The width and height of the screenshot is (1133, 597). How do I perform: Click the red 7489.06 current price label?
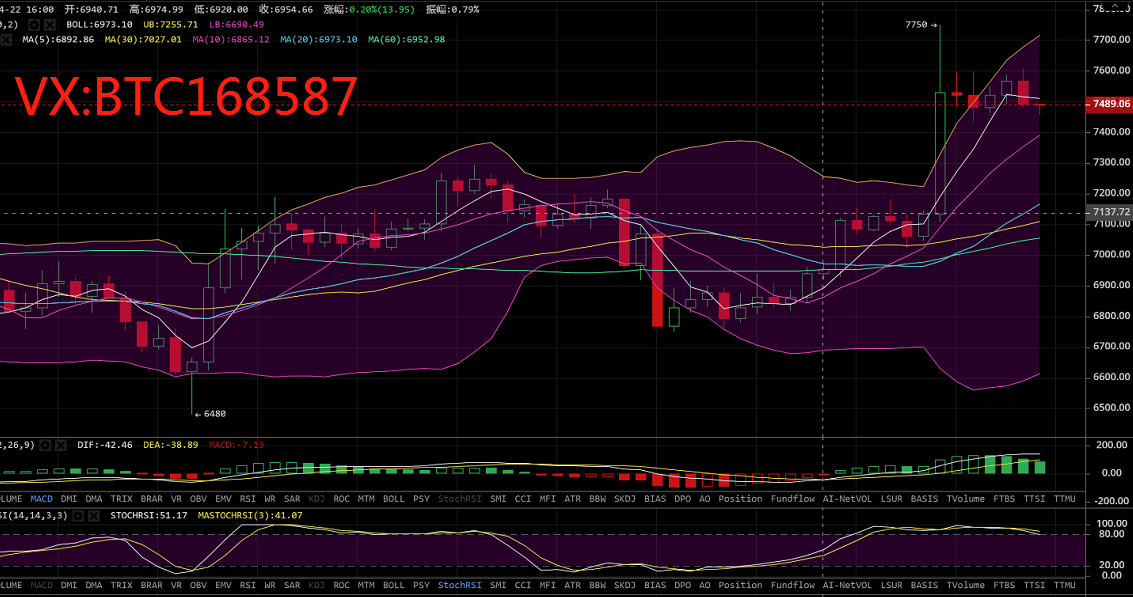click(1111, 104)
